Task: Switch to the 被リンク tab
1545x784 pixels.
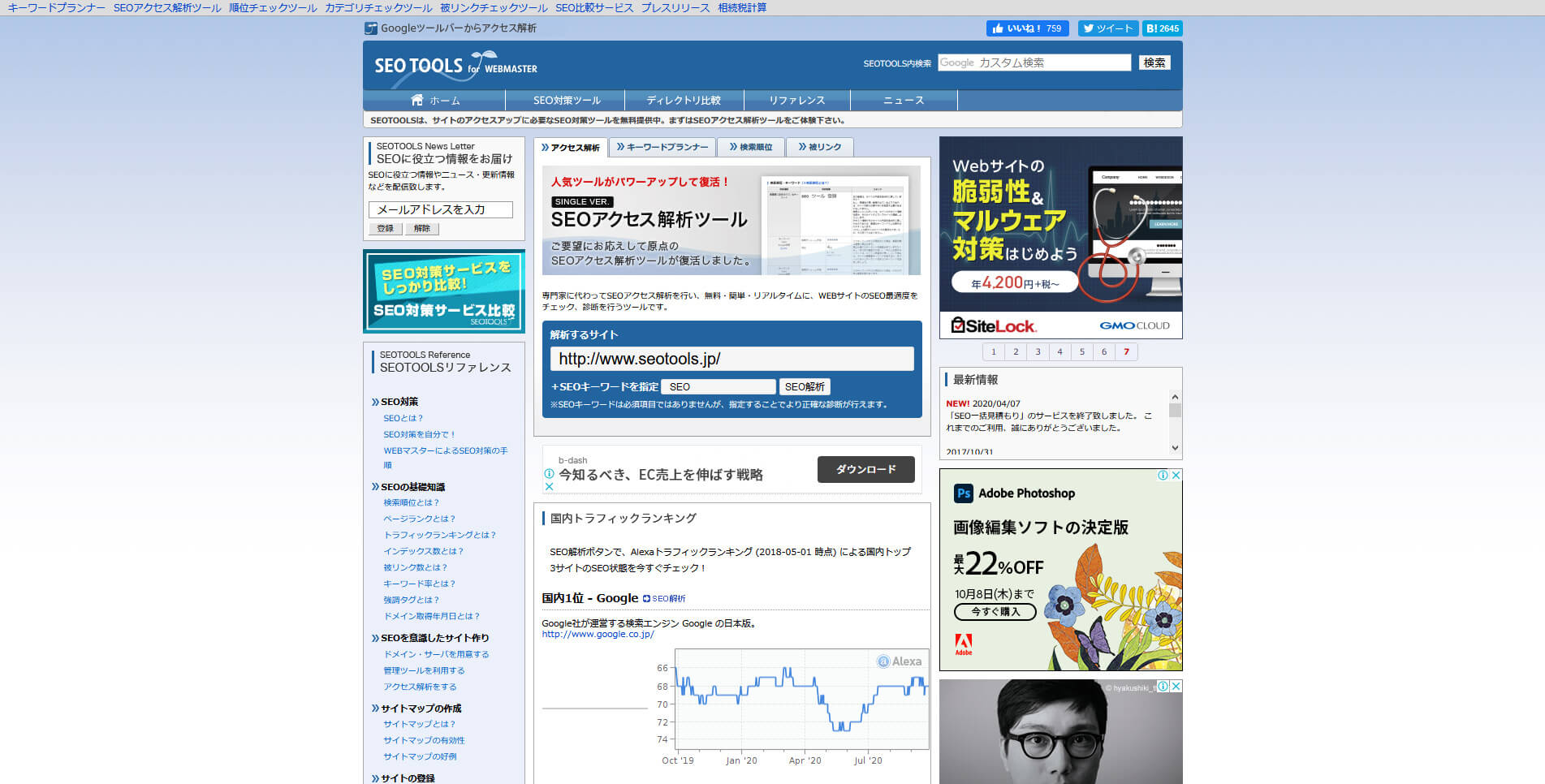Action: [x=820, y=147]
